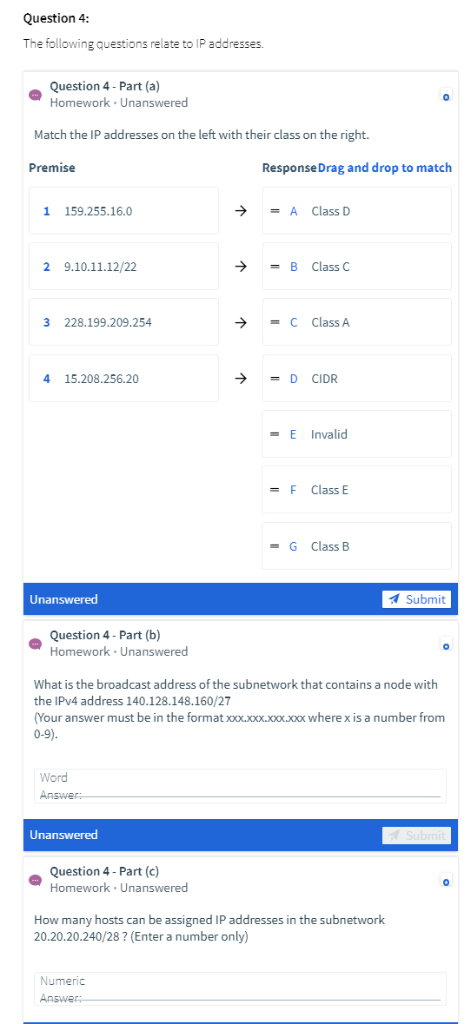Viewport: 471px width, 1024px height.
Task: Select premise 15.208.256.20
Action: click(x=123, y=378)
